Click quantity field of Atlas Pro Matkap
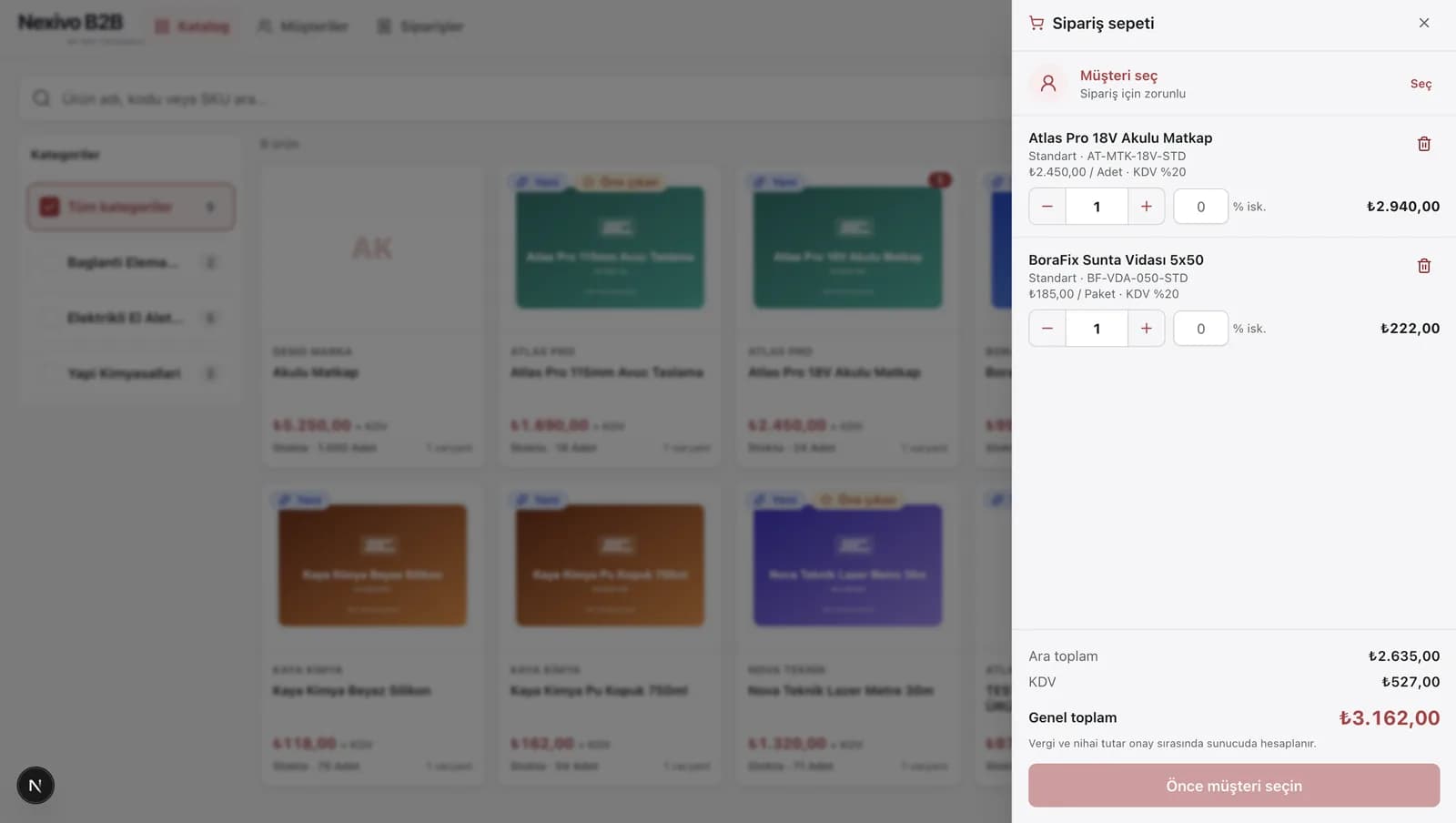1456x823 pixels. [x=1097, y=207]
